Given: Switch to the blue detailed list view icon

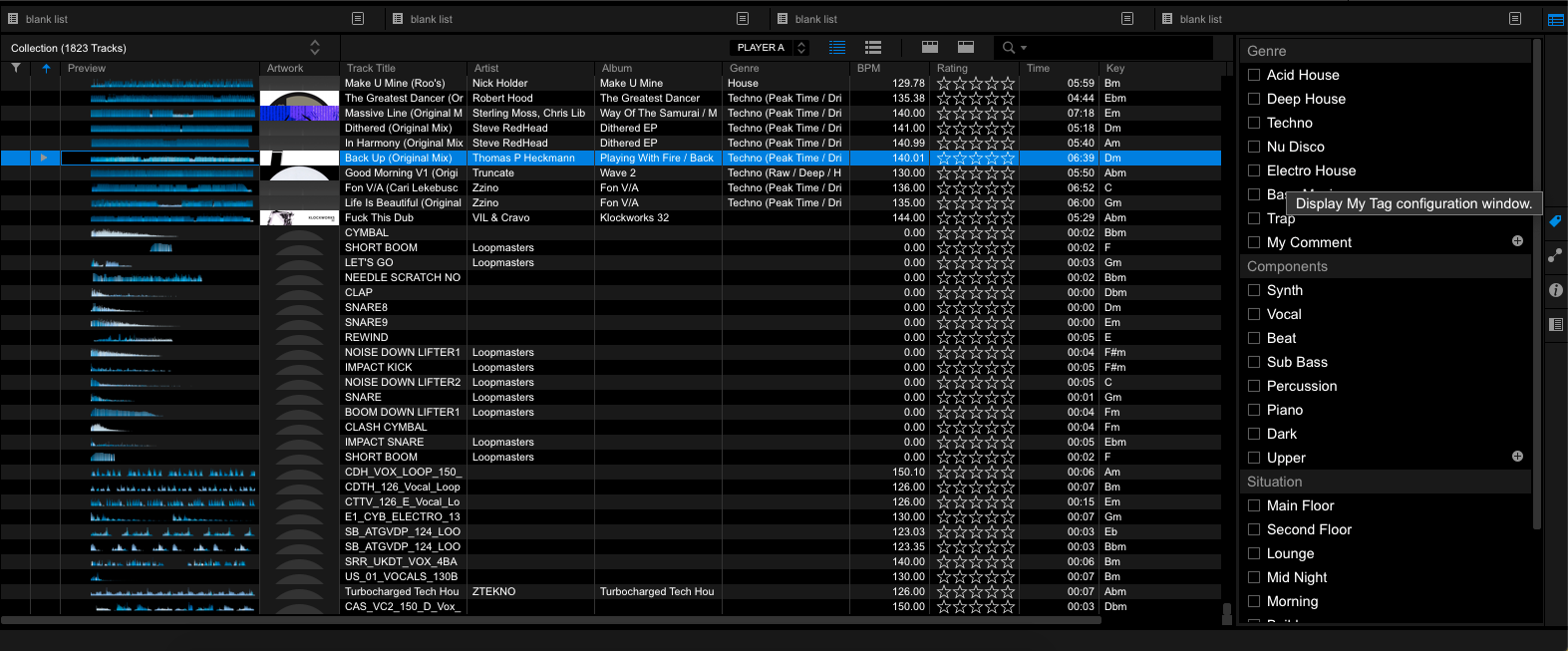Looking at the screenshot, I should (x=837, y=47).
